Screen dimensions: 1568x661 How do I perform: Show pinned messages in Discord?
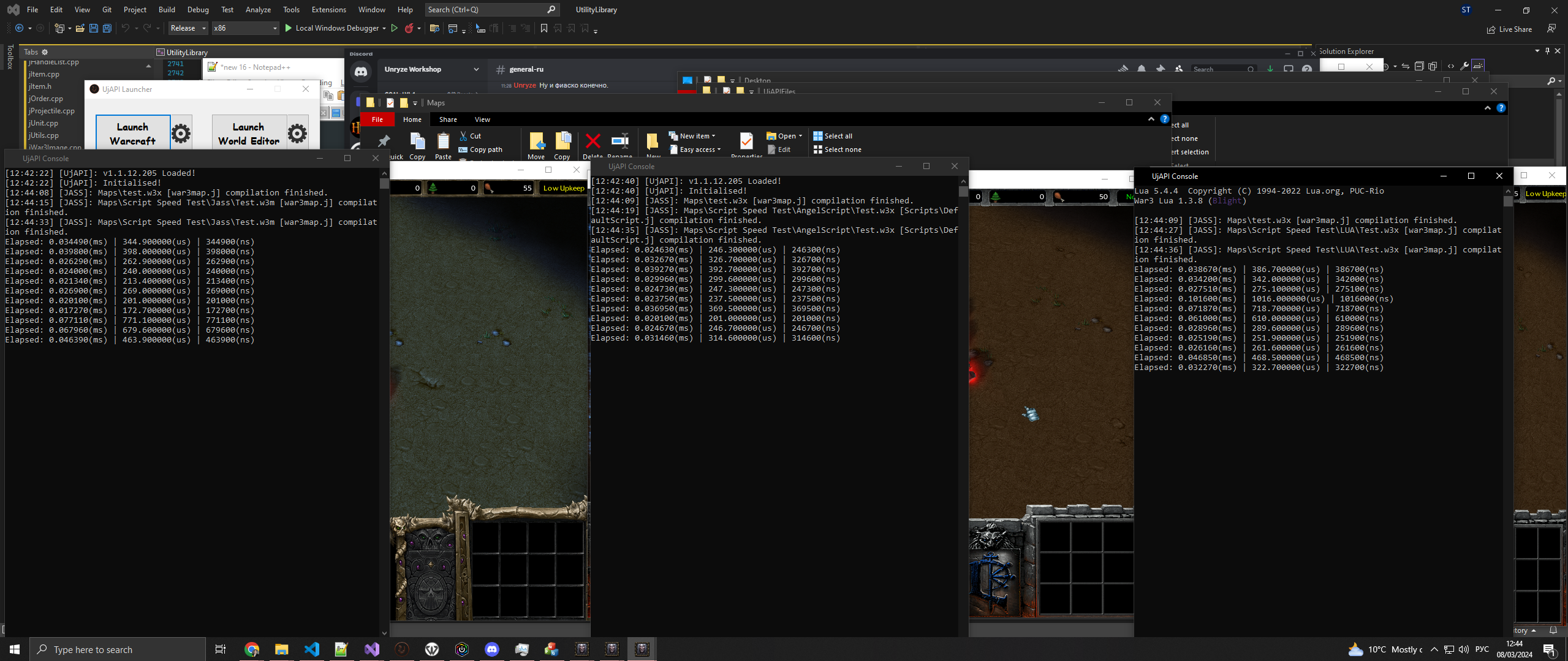pos(1160,69)
